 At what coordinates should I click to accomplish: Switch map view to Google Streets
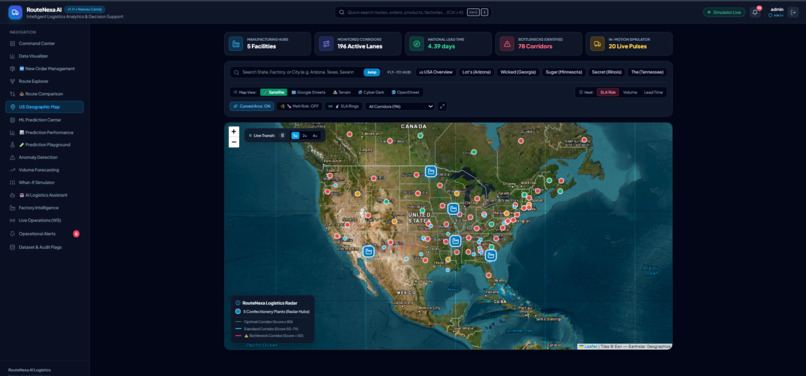pos(308,93)
